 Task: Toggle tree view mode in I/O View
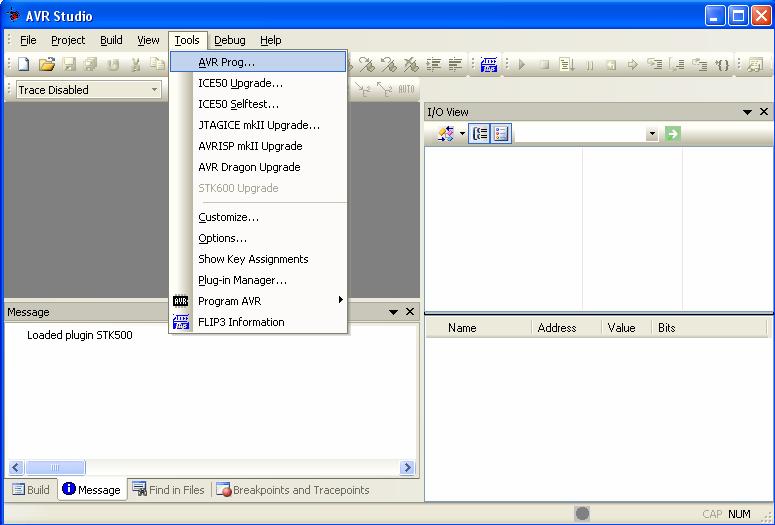click(x=481, y=133)
